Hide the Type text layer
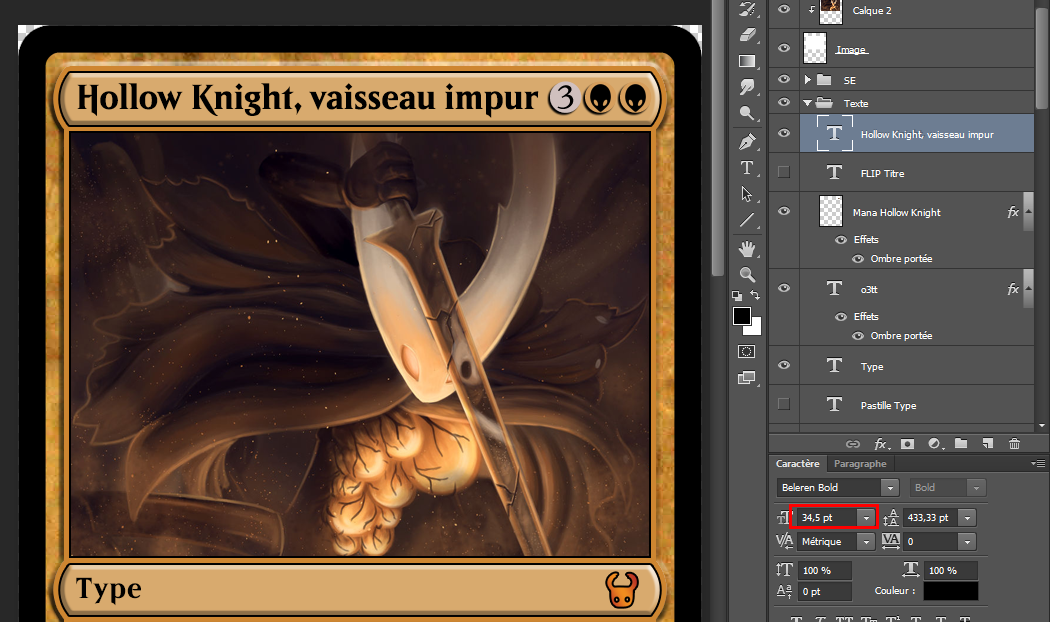The height and width of the screenshot is (622, 1050). 784,366
